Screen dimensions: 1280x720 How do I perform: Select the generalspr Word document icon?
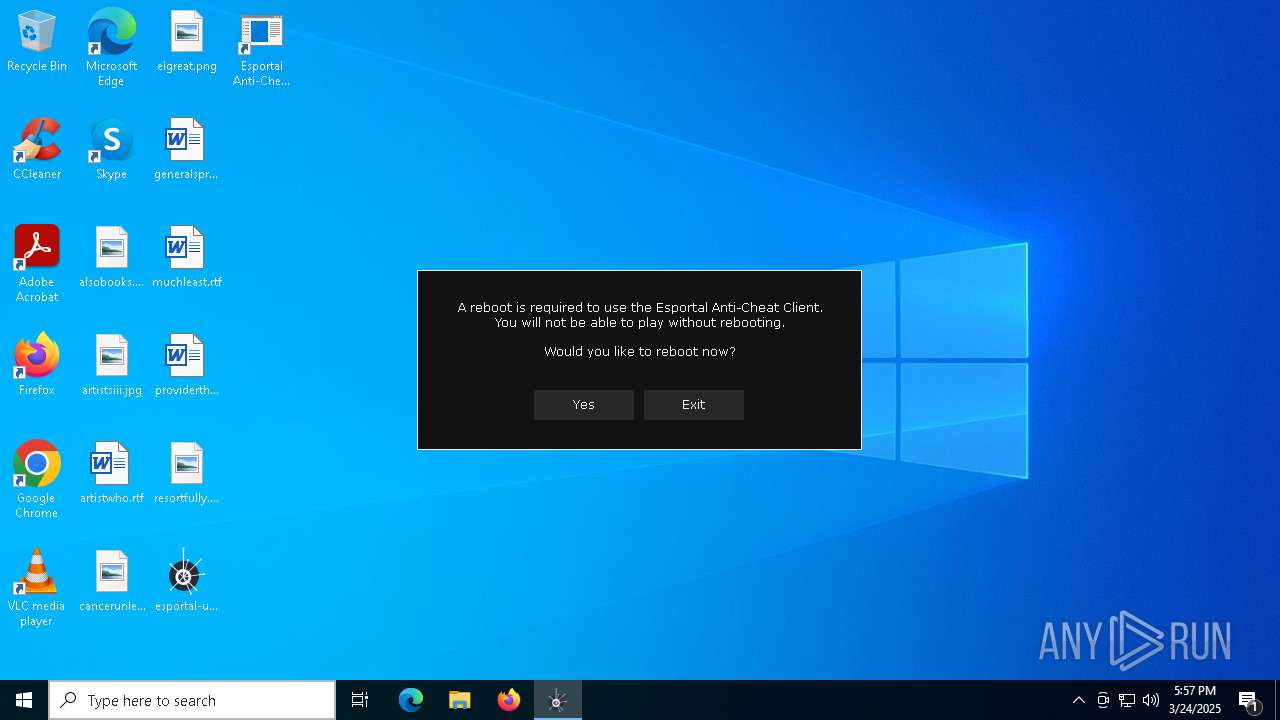tap(187, 150)
